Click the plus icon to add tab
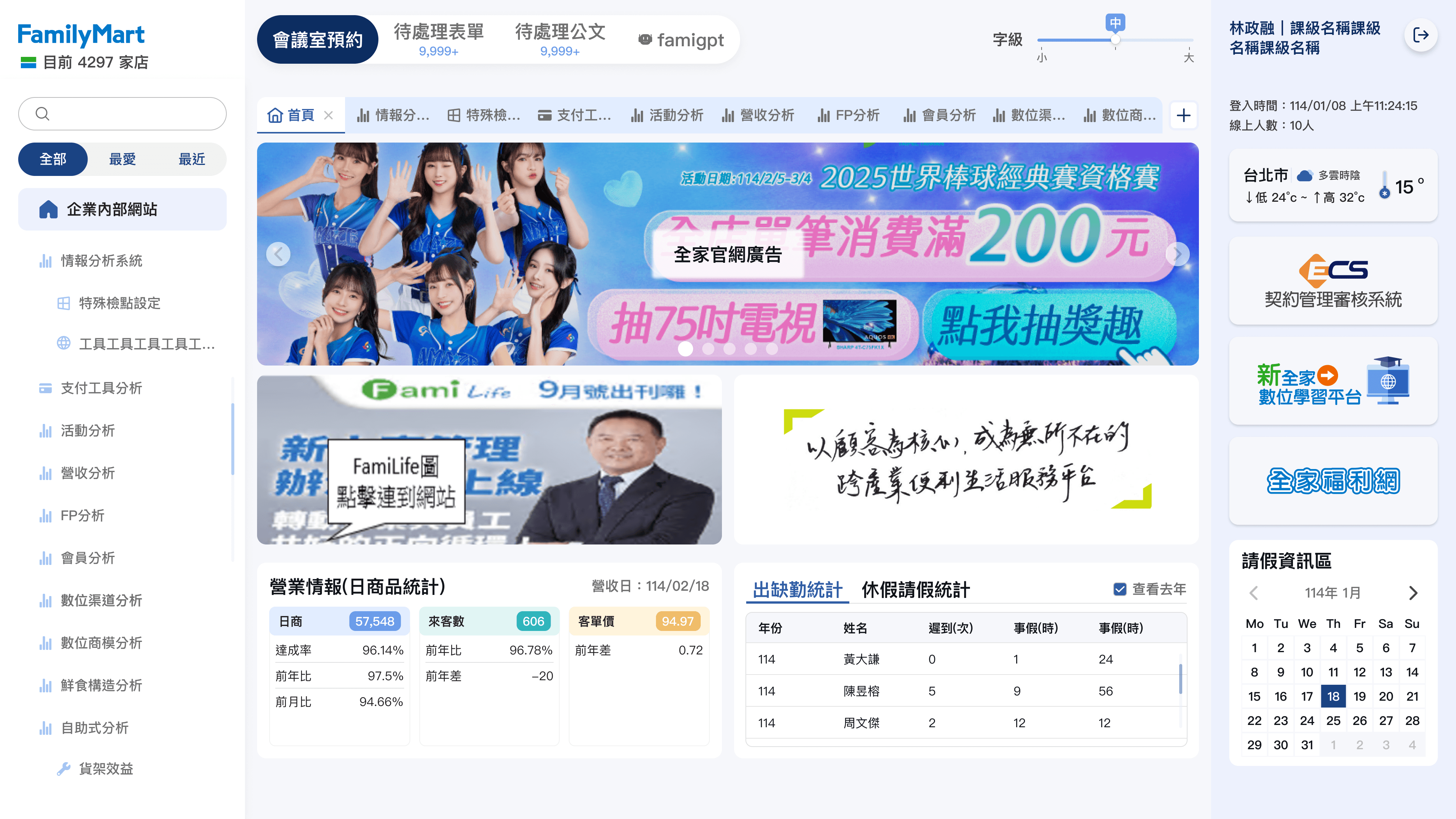Image resolution: width=1456 pixels, height=819 pixels. (x=1183, y=116)
